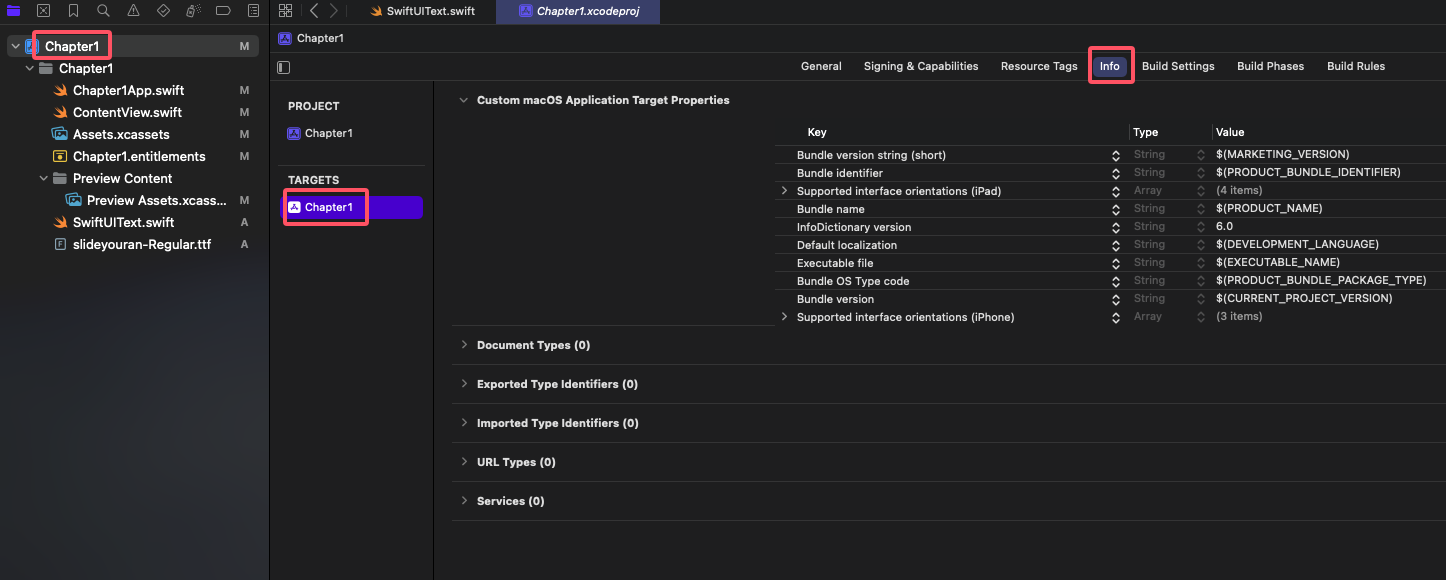Open the Bundle name key stepper
Screen dimensions: 1446x580
click(1116, 209)
